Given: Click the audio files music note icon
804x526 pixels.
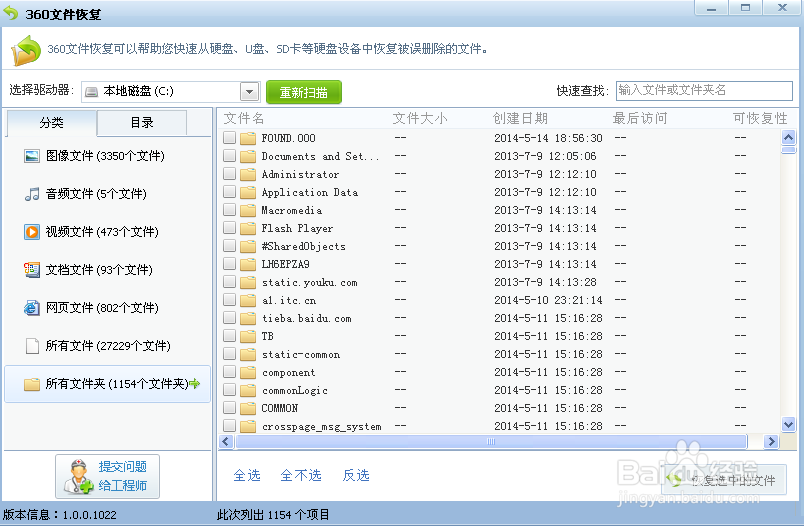Looking at the screenshot, I should tap(32, 194).
